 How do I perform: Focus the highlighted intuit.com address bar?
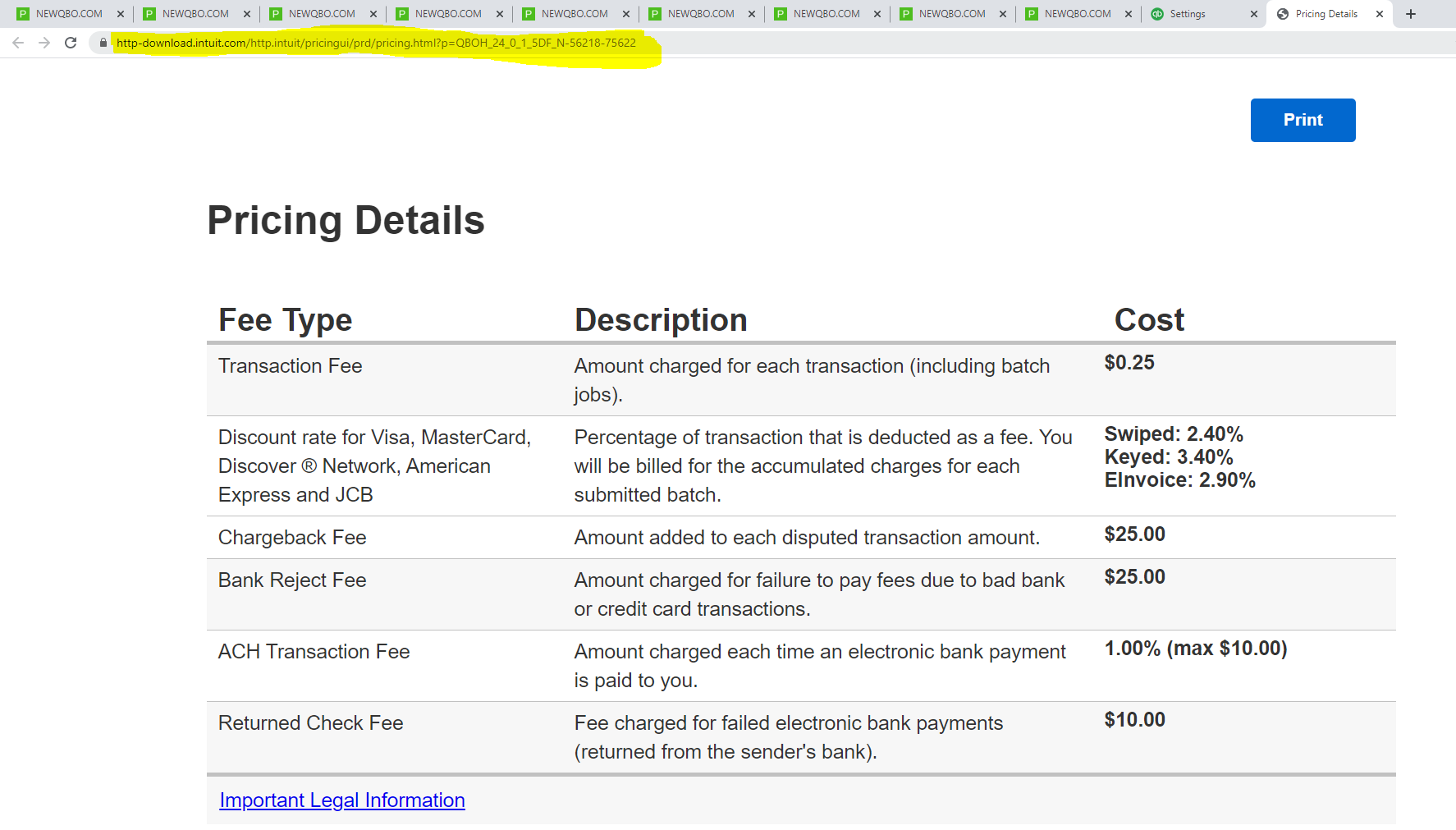pyautogui.click(x=376, y=43)
